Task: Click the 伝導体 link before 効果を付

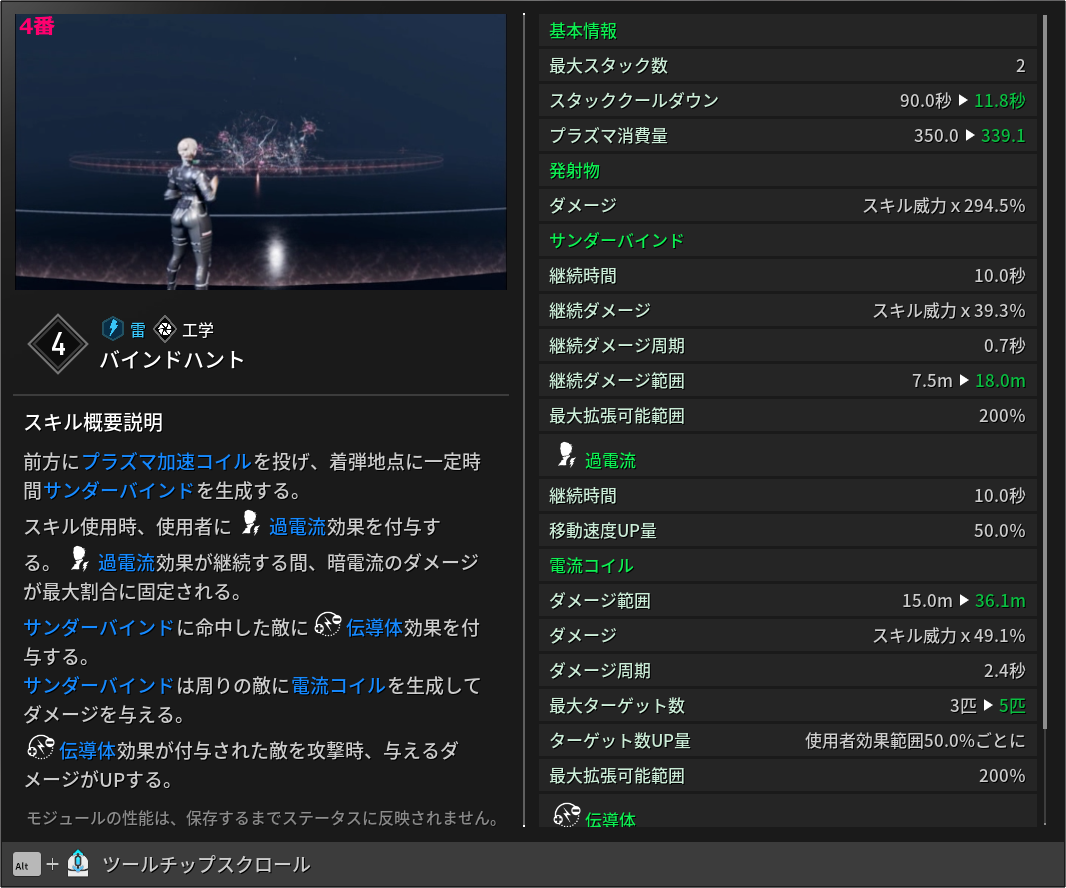Action: [375, 628]
